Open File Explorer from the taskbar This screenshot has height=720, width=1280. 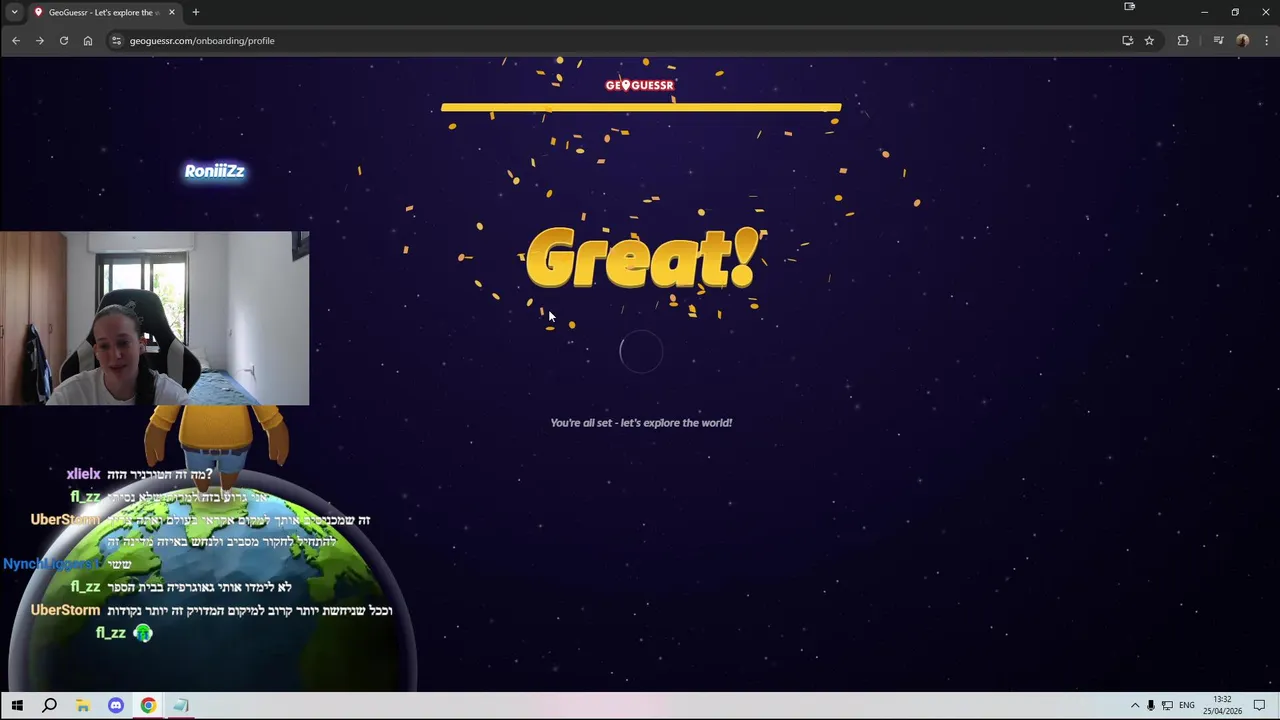pyautogui.click(x=82, y=706)
